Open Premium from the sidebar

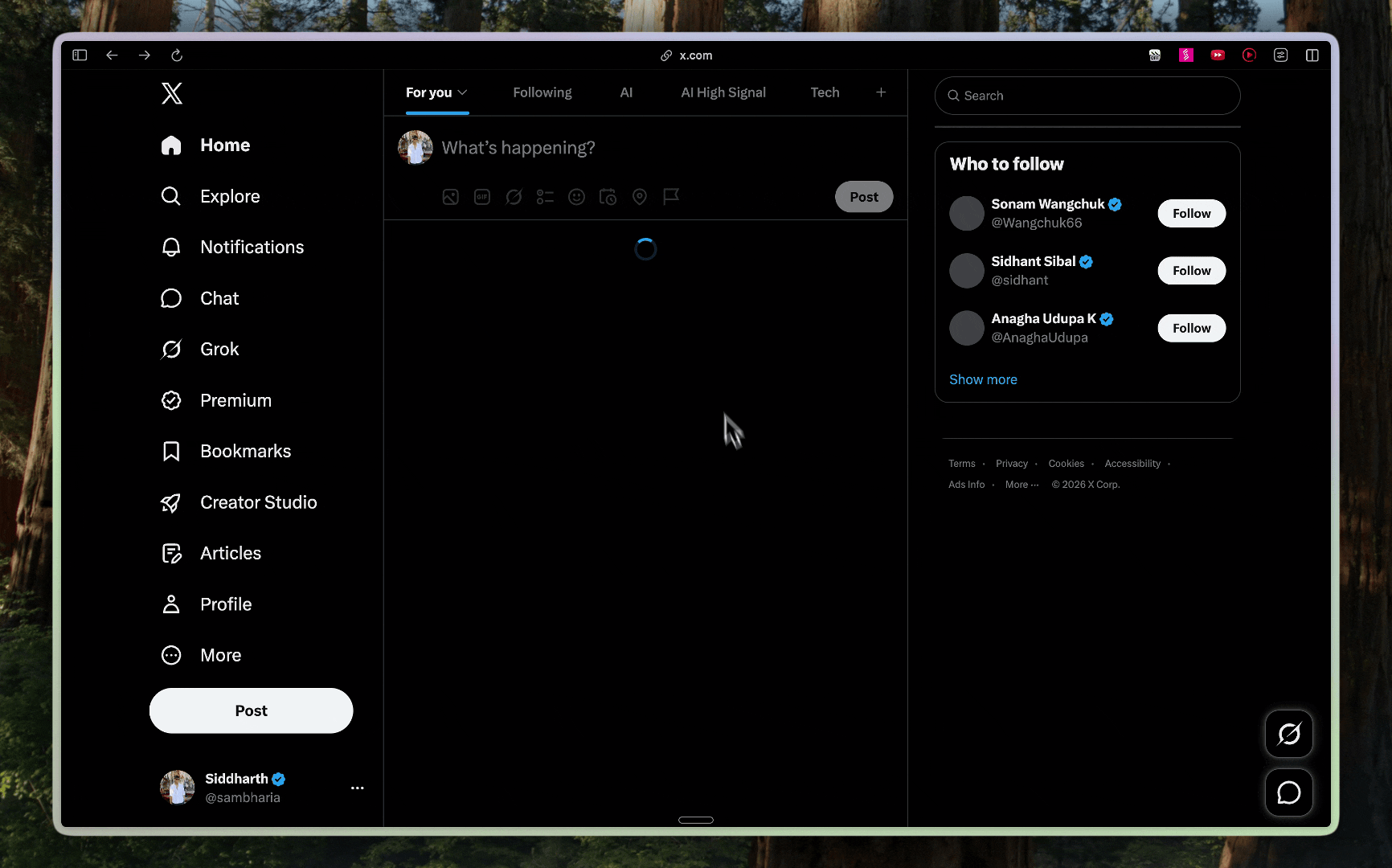(x=216, y=400)
